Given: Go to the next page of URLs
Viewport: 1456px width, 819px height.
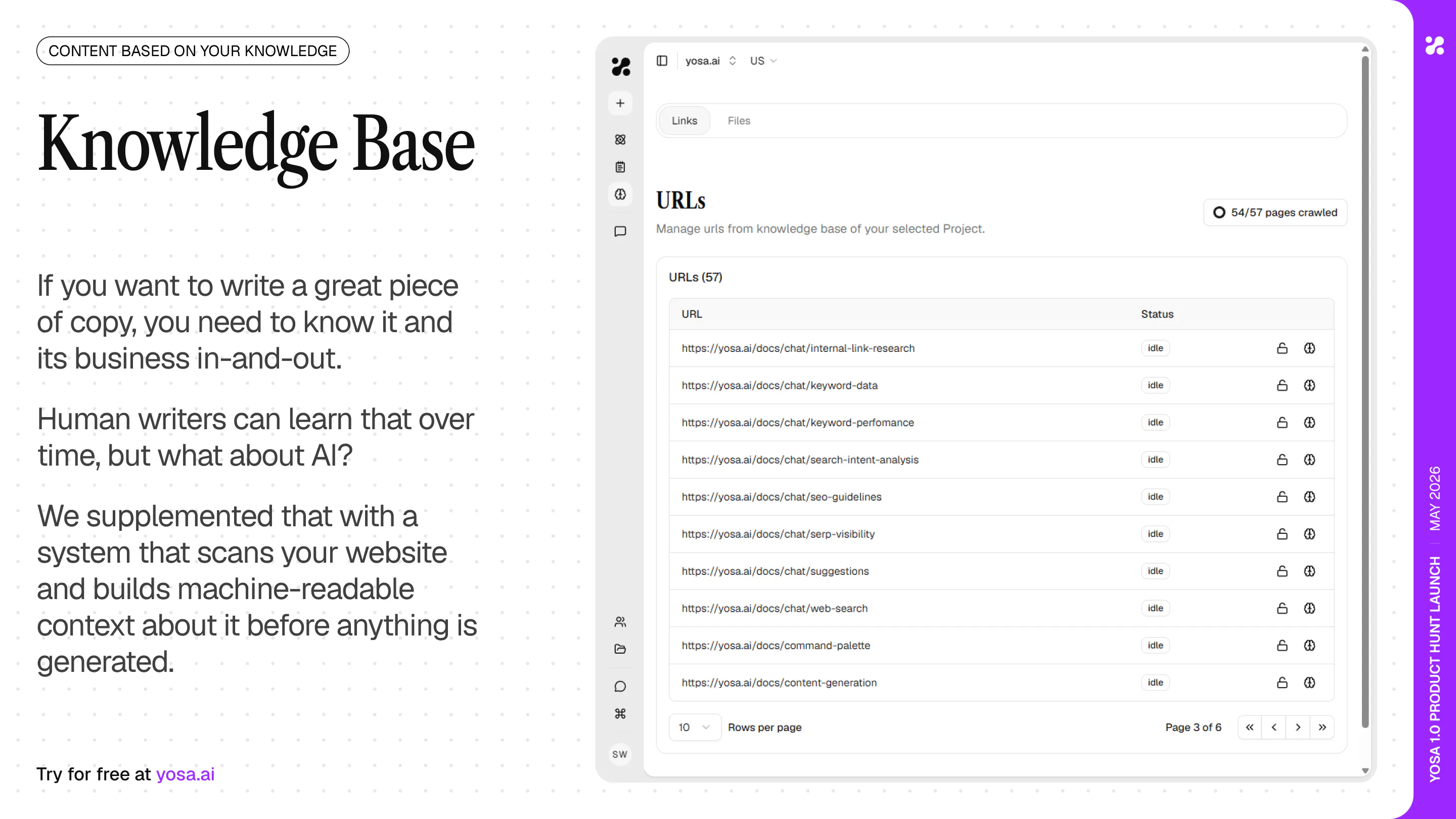Looking at the screenshot, I should [1298, 727].
